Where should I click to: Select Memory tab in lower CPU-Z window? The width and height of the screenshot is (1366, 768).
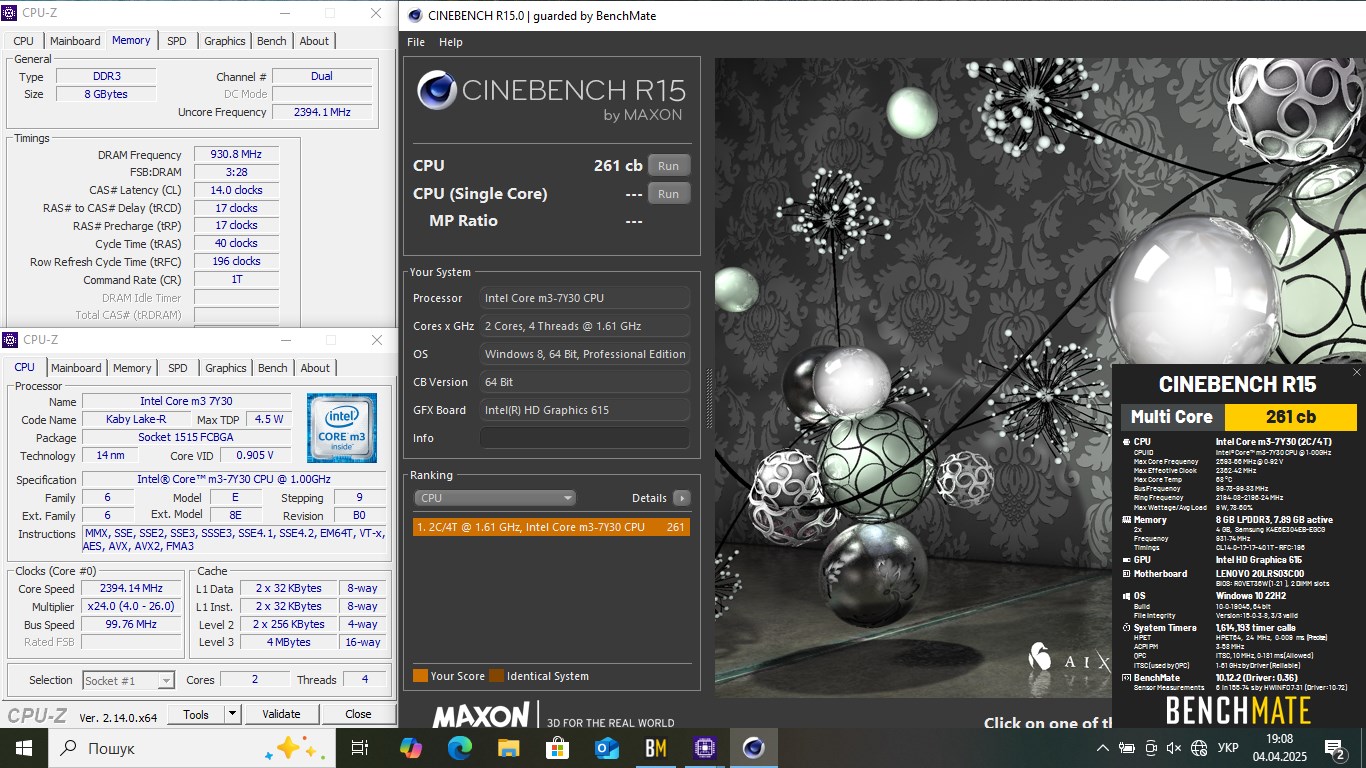(x=132, y=368)
